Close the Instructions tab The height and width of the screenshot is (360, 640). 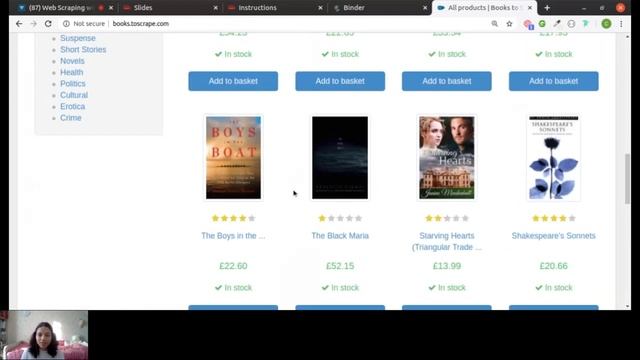320,8
